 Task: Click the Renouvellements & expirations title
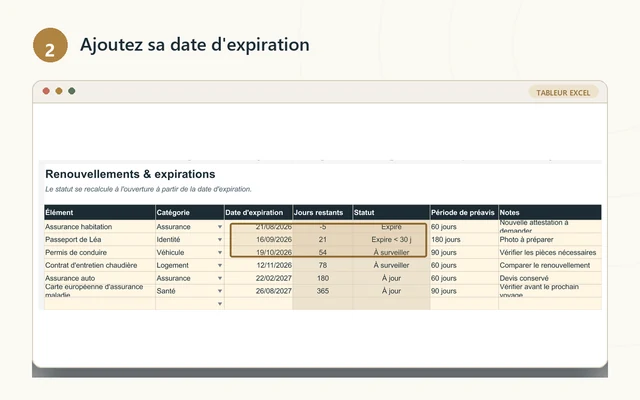130,174
